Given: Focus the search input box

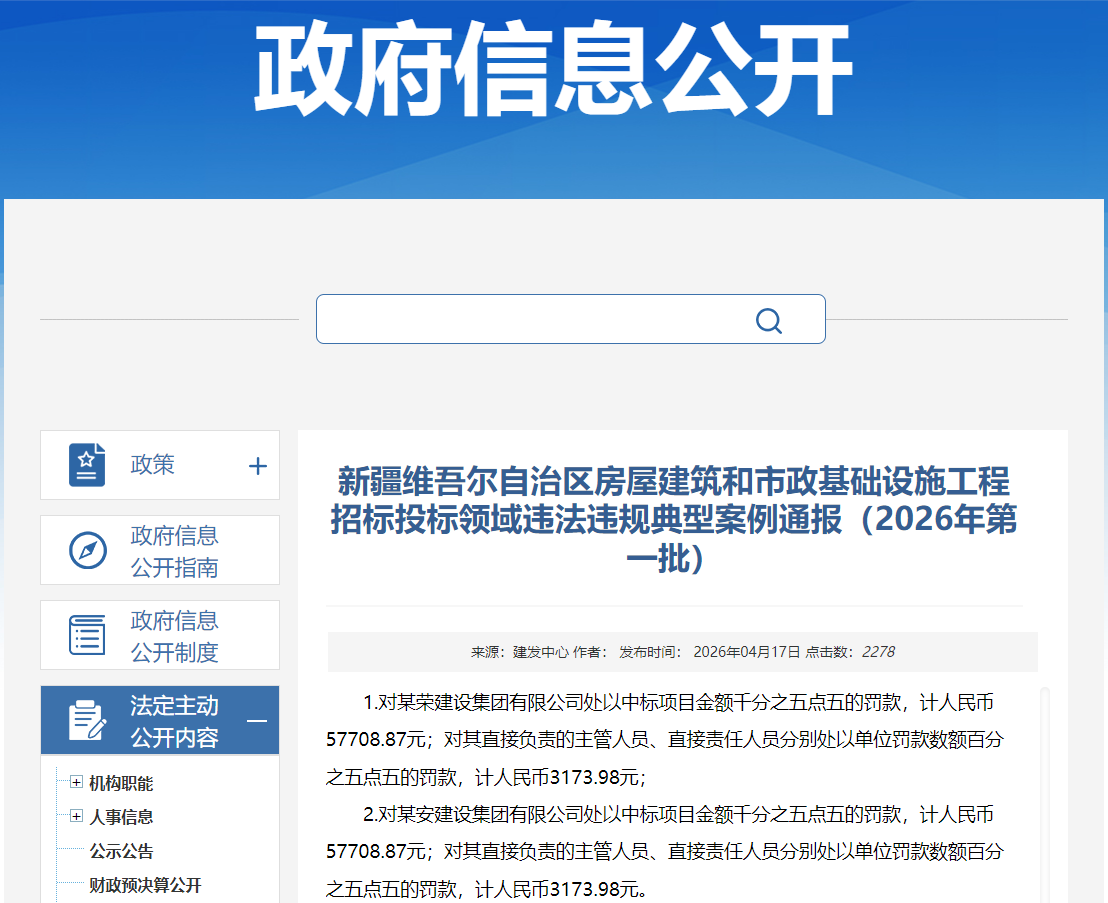Looking at the screenshot, I should 570,319.
